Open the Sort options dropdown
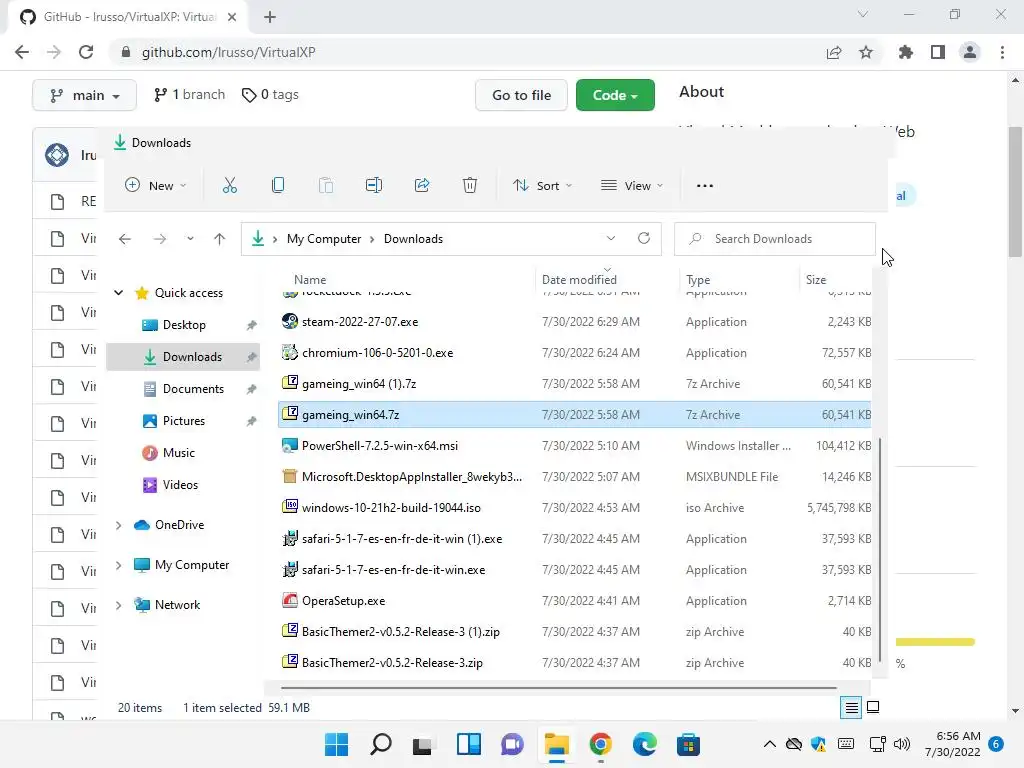This screenshot has width=1024, height=768. coord(543,185)
